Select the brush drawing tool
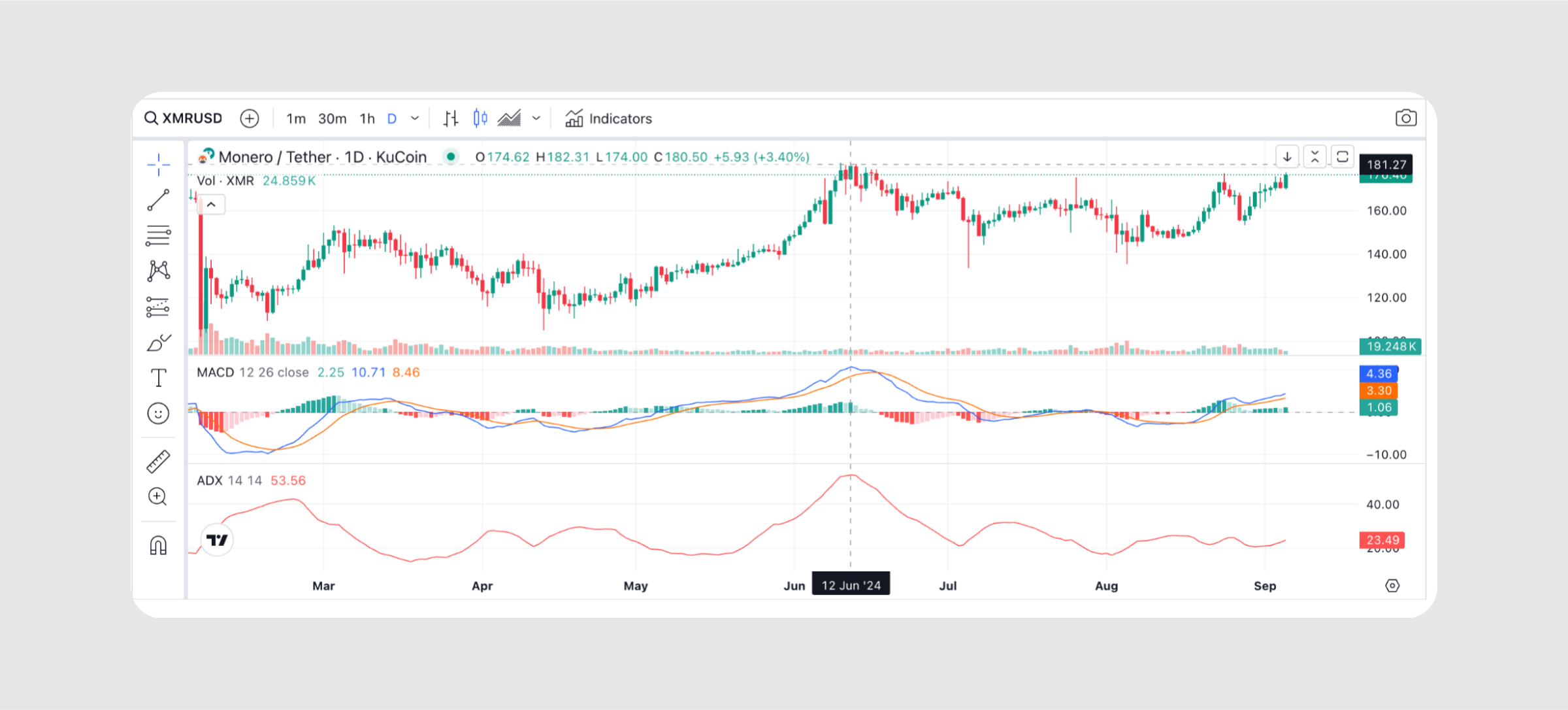The width and height of the screenshot is (1568, 710). (x=159, y=342)
